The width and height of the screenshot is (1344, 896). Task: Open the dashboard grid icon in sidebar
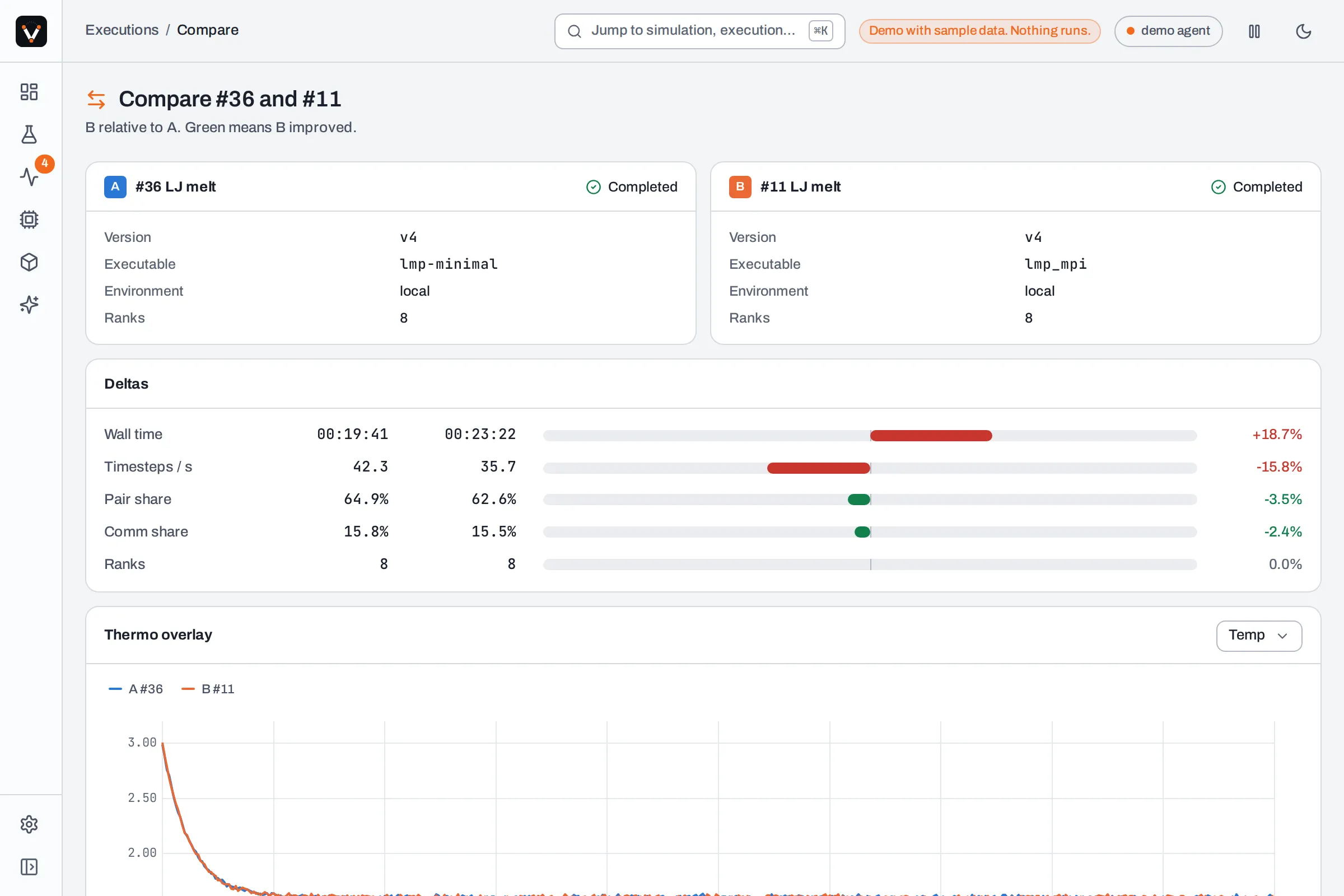pos(29,92)
